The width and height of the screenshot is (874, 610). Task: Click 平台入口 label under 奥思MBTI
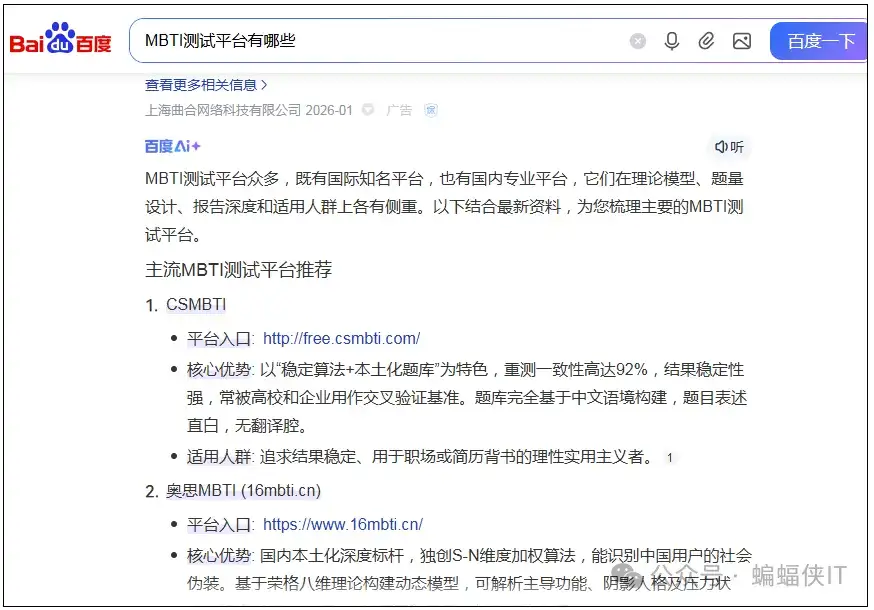[219, 524]
